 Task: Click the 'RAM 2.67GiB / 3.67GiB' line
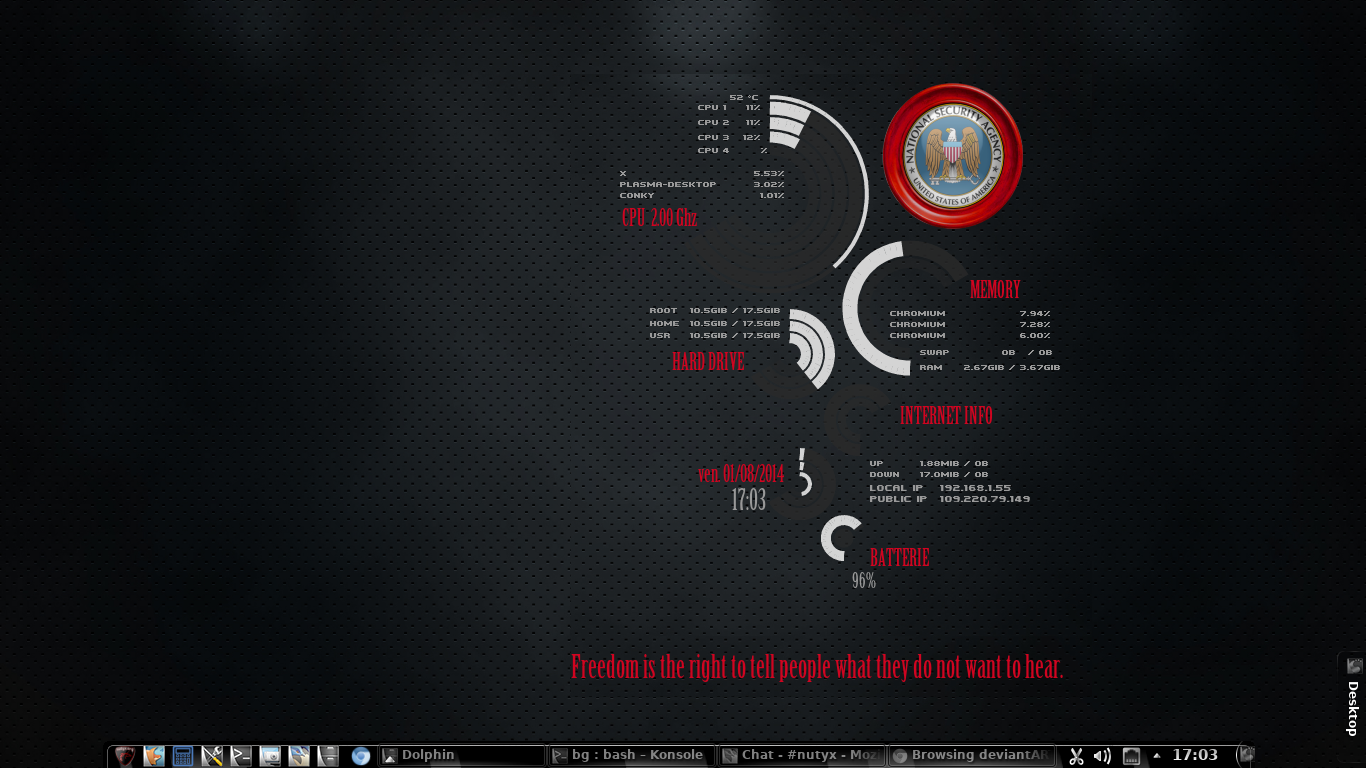[990, 367]
